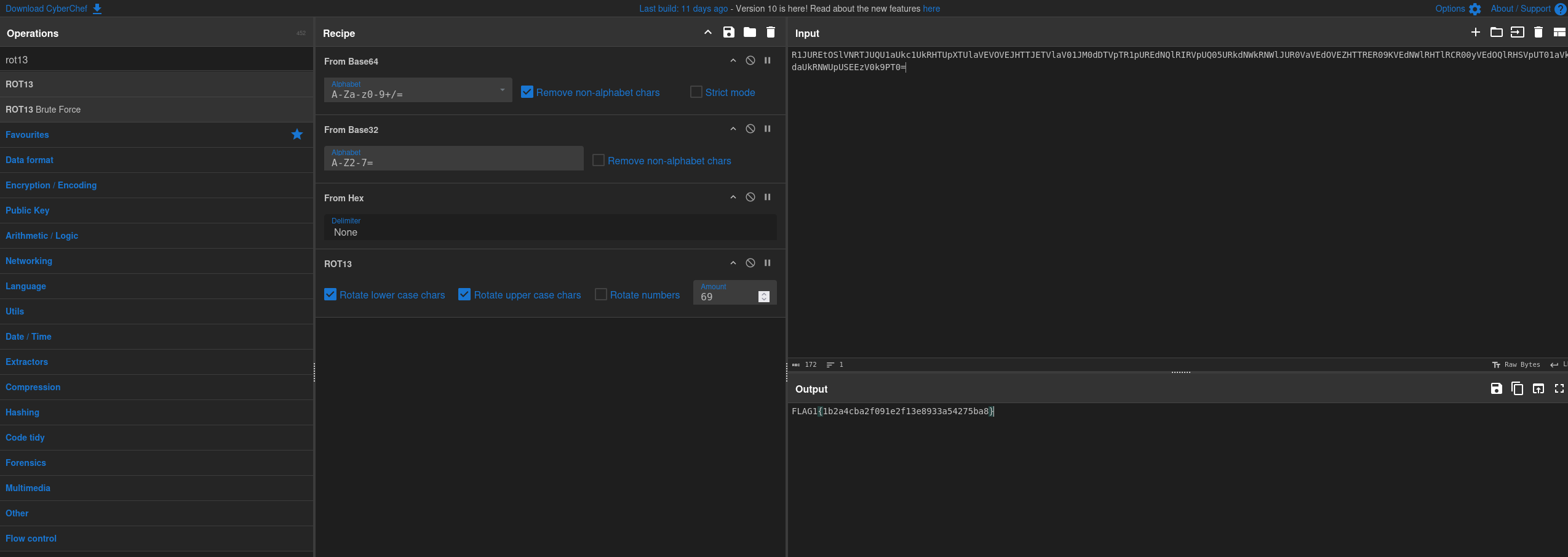Expand the Networking category
This screenshot has height=557, width=1568.
[156, 261]
